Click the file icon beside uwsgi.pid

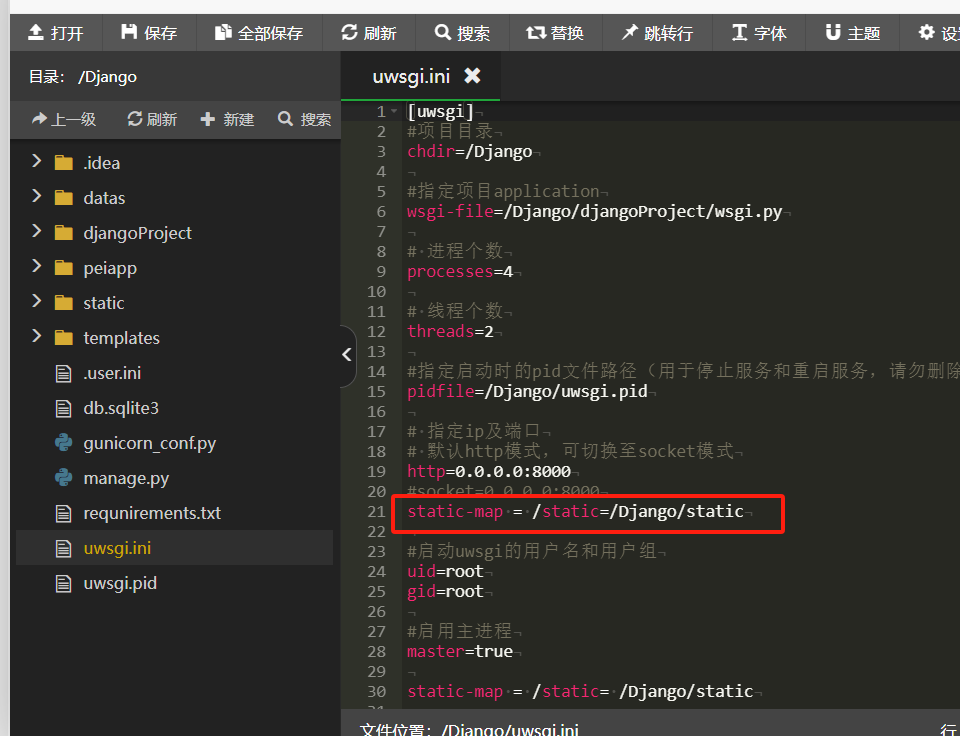(x=64, y=584)
